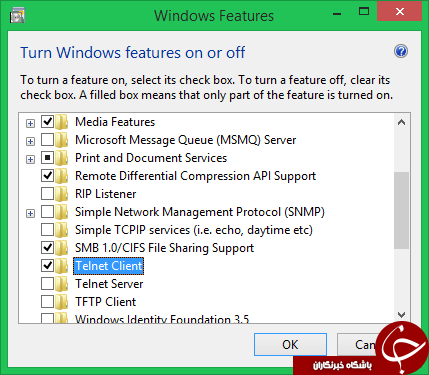
Task: Toggle the Print and Document Services checkbox
Action: click(x=47, y=158)
